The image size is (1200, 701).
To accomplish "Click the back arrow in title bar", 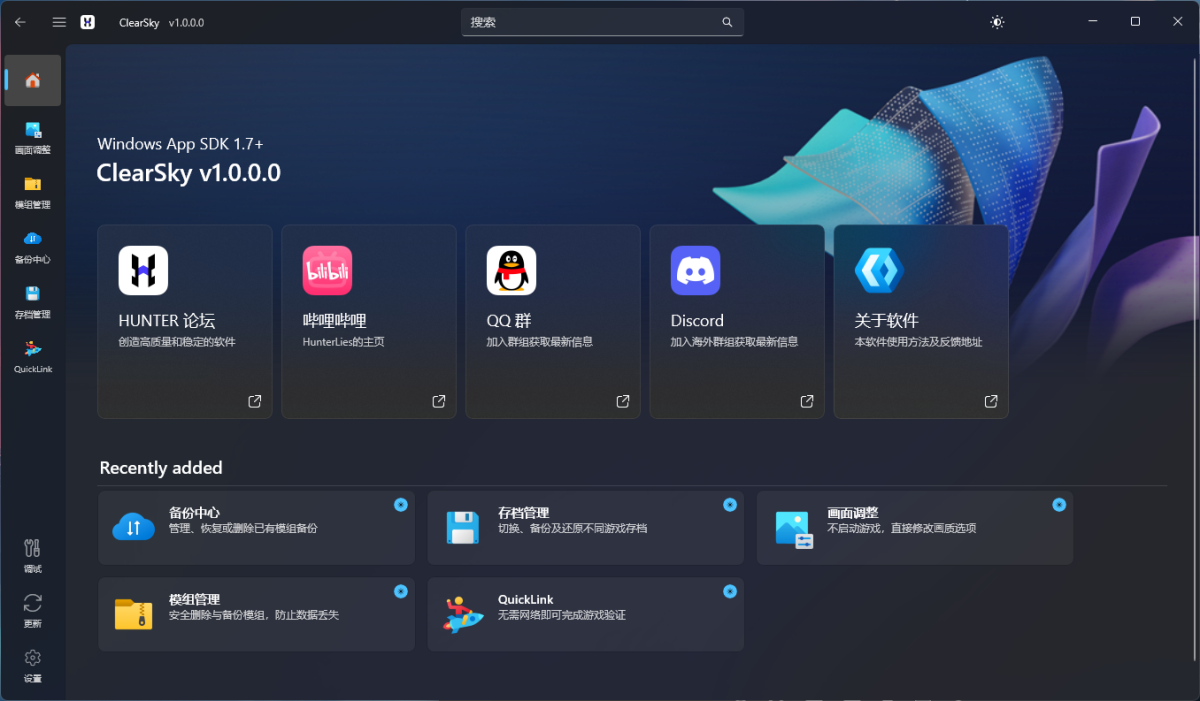I will pos(20,22).
